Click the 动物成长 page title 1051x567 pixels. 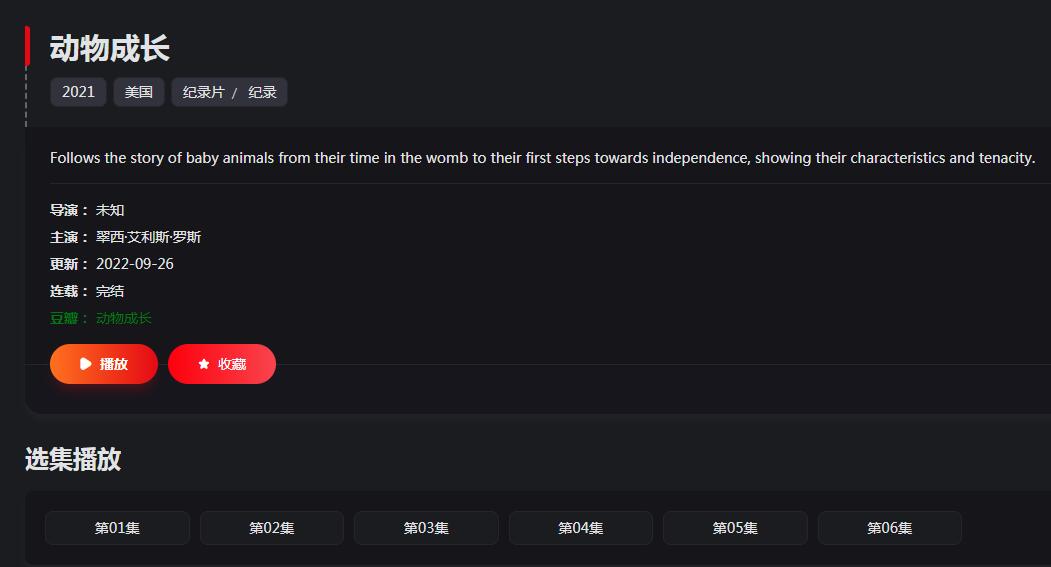[110, 48]
